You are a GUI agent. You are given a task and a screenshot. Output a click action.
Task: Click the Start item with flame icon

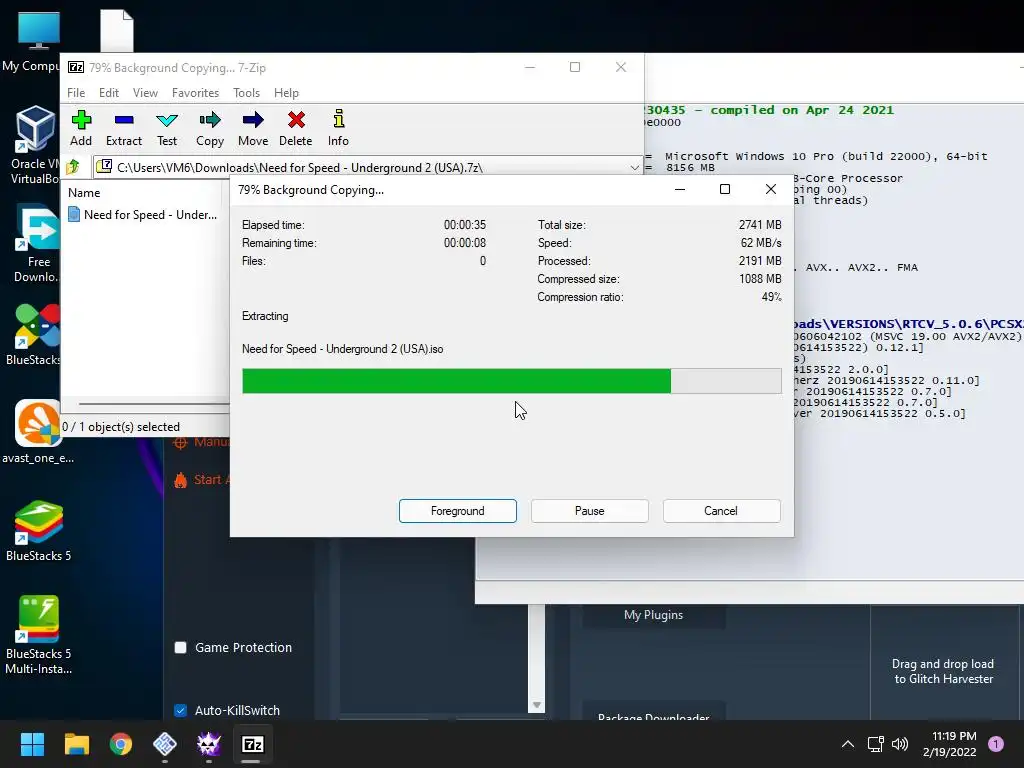point(202,479)
